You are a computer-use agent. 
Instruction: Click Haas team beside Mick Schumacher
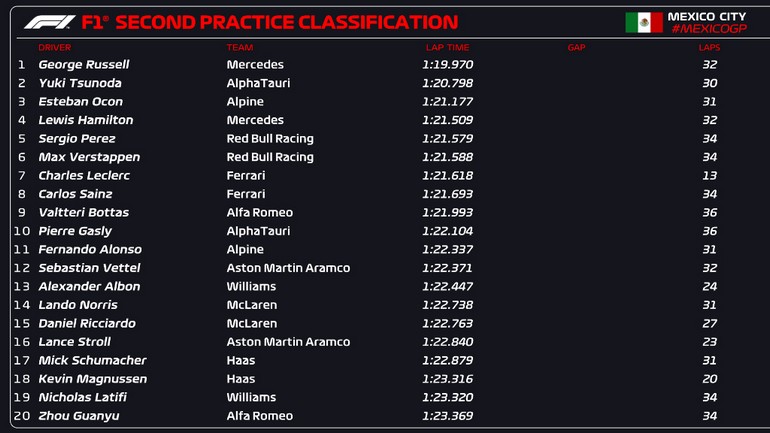pos(241,360)
